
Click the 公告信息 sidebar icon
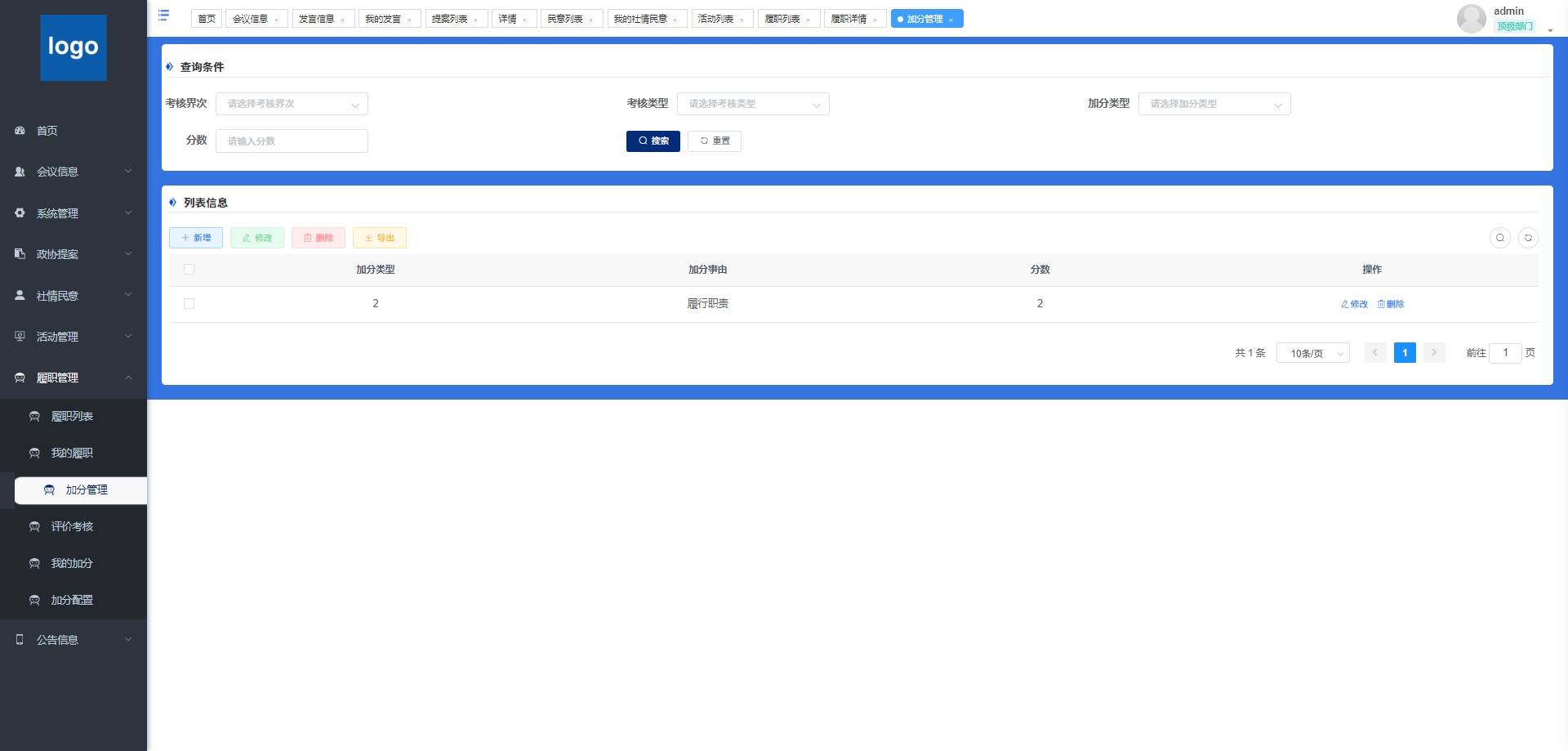(x=20, y=640)
